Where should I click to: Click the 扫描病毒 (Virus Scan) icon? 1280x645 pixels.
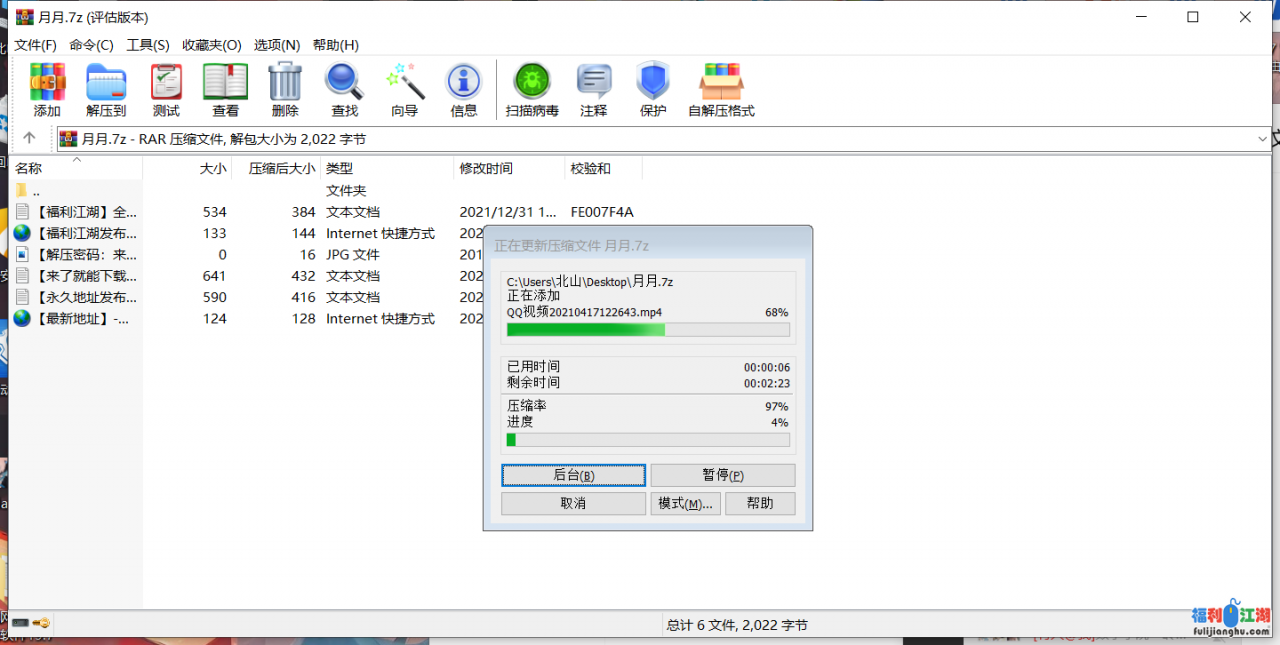coord(532,90)
